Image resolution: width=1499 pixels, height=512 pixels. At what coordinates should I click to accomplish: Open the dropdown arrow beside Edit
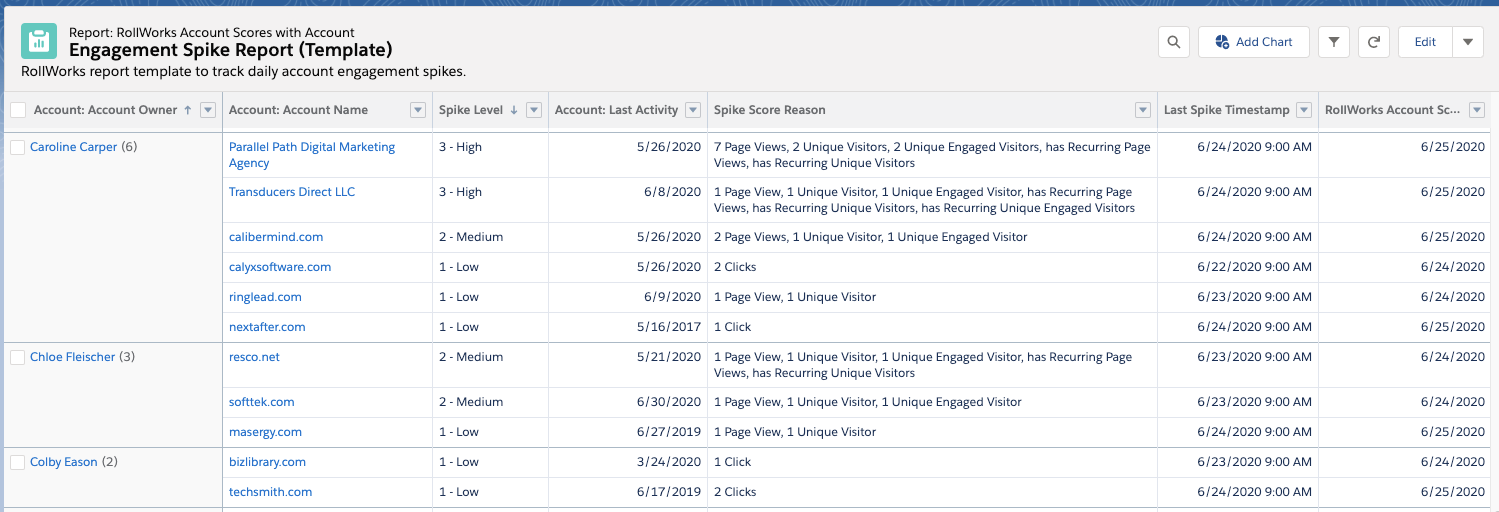pos(1467,42)
